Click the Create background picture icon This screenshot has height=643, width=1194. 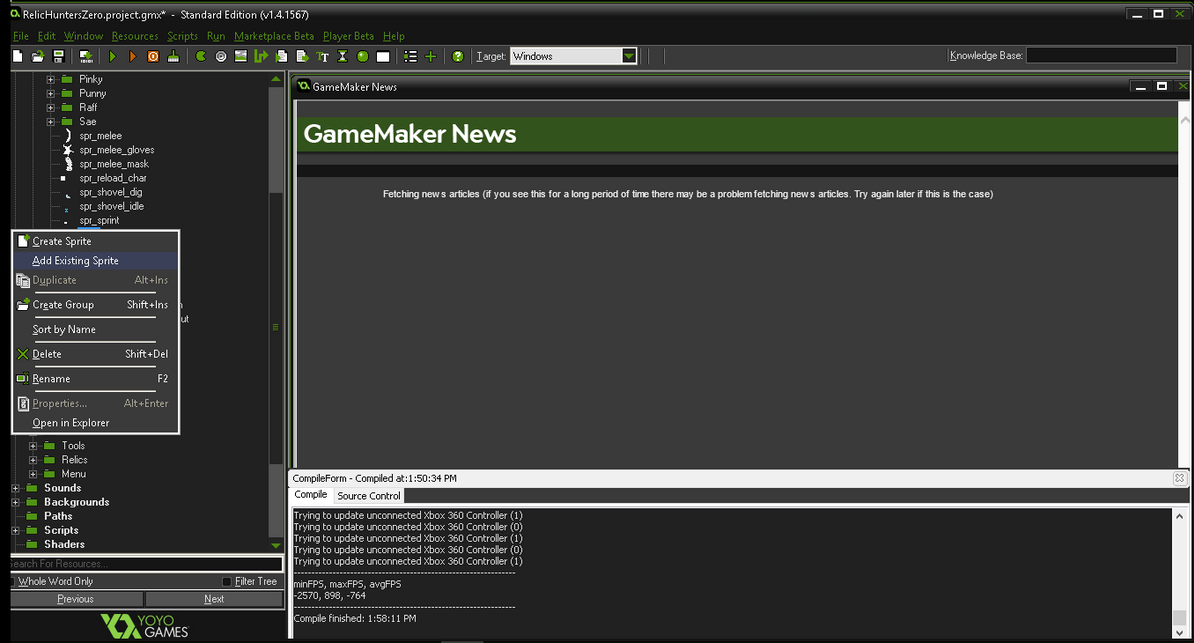[241, 56]
